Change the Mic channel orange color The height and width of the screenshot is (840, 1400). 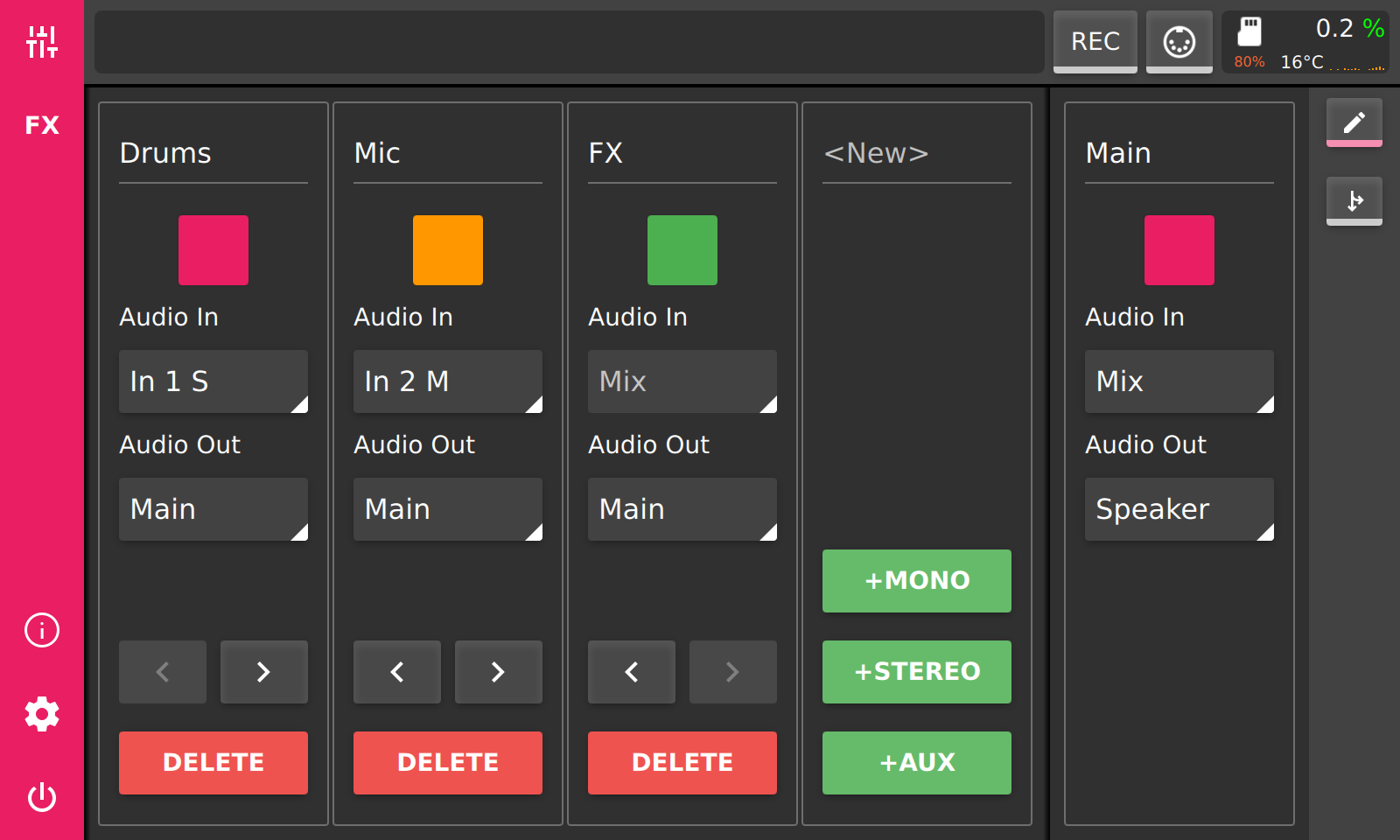tap(448, 250)
